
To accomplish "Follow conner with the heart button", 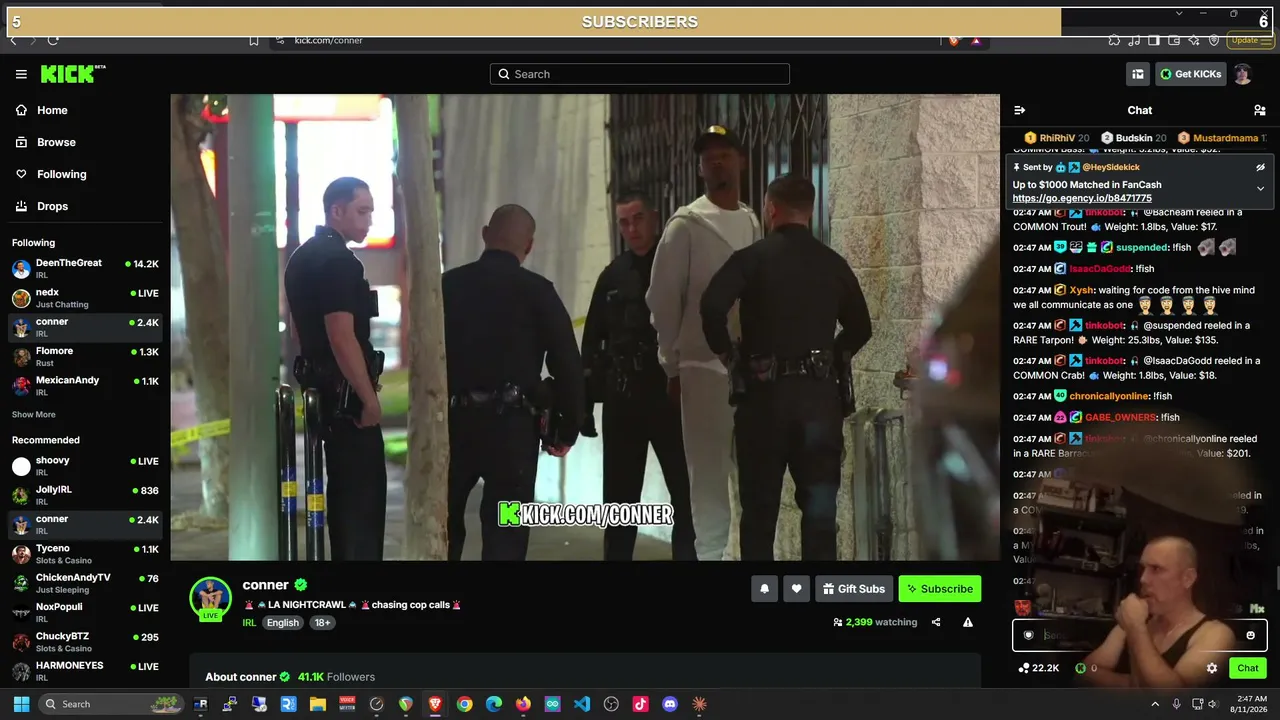I will click(796, 589).
